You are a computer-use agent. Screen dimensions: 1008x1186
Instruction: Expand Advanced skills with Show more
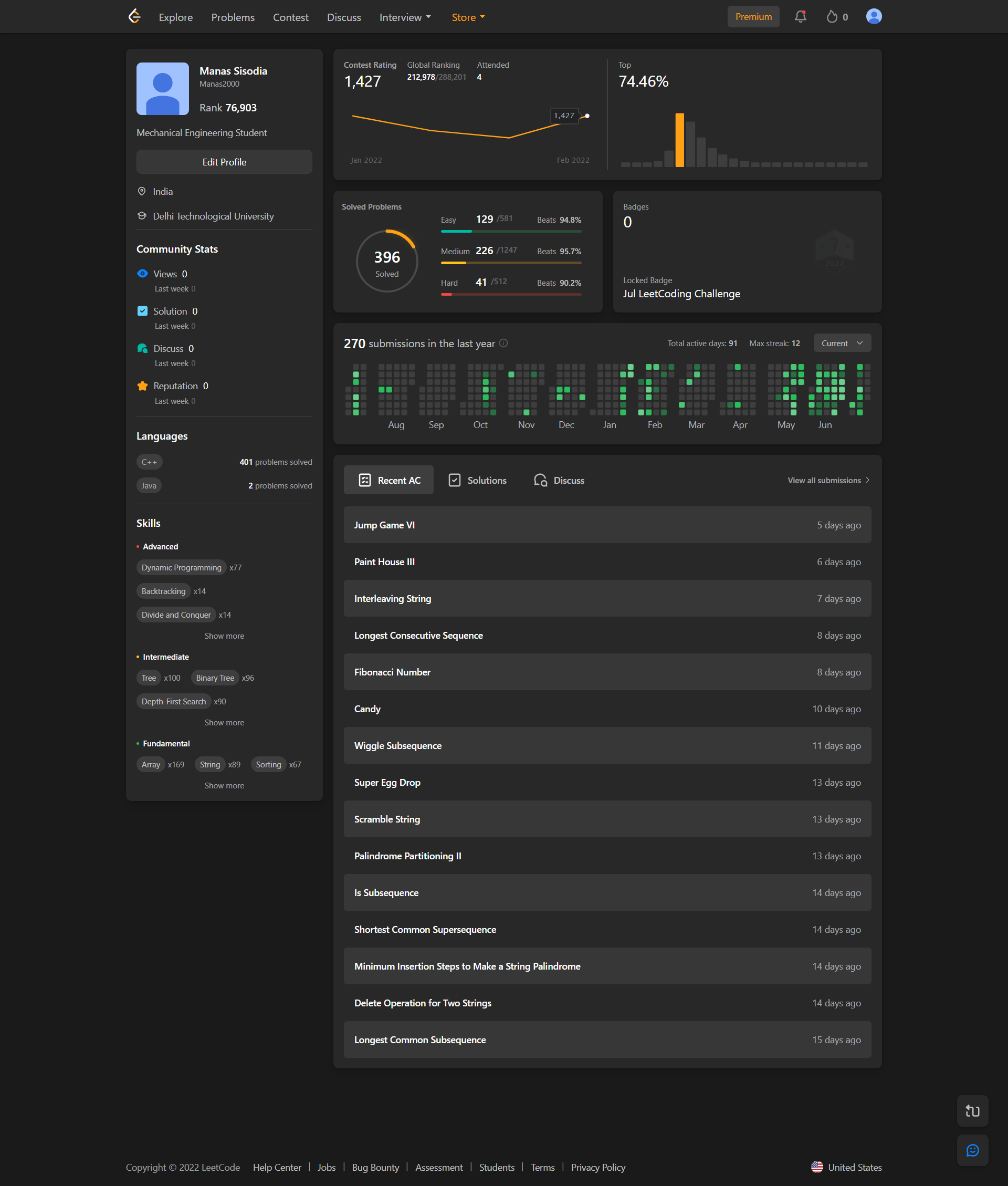(224, 636)
